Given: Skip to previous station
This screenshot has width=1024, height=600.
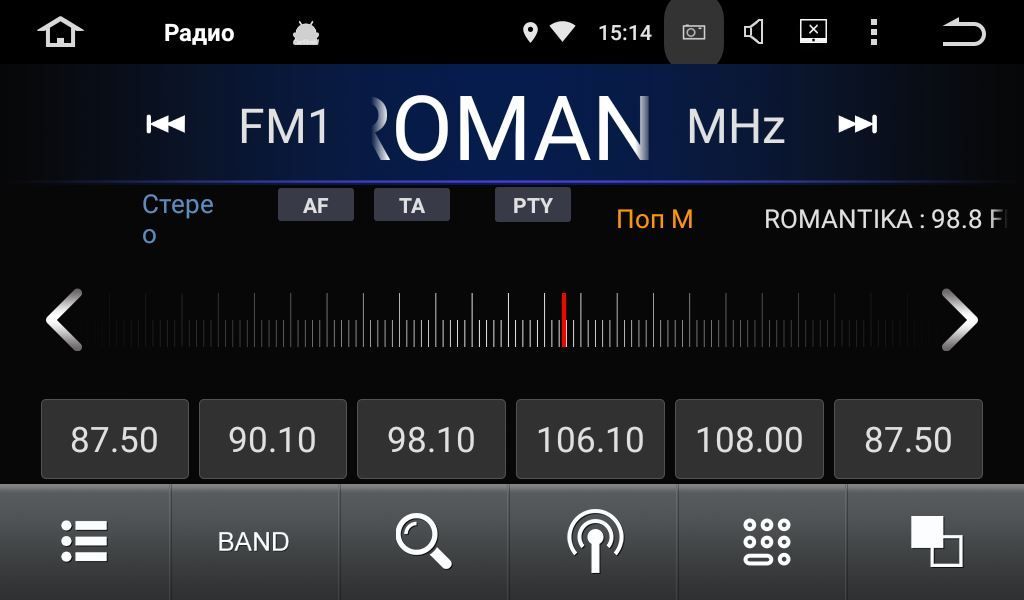Looking at the screenshot, I should pyautogui.click(x=165, y=124).
